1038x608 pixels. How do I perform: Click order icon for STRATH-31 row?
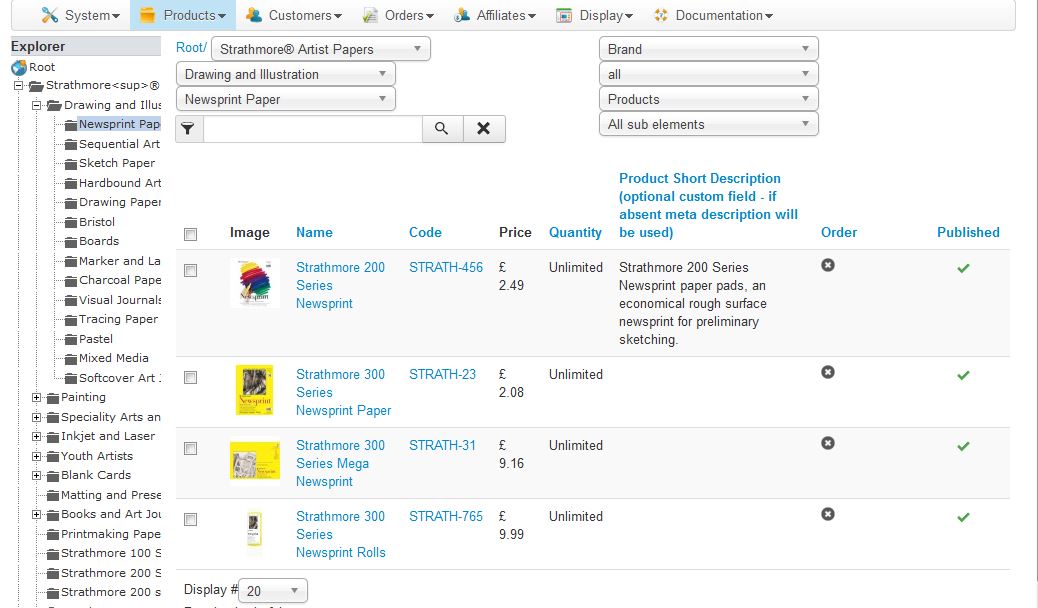pyautogui.click(x=827, y=443)
